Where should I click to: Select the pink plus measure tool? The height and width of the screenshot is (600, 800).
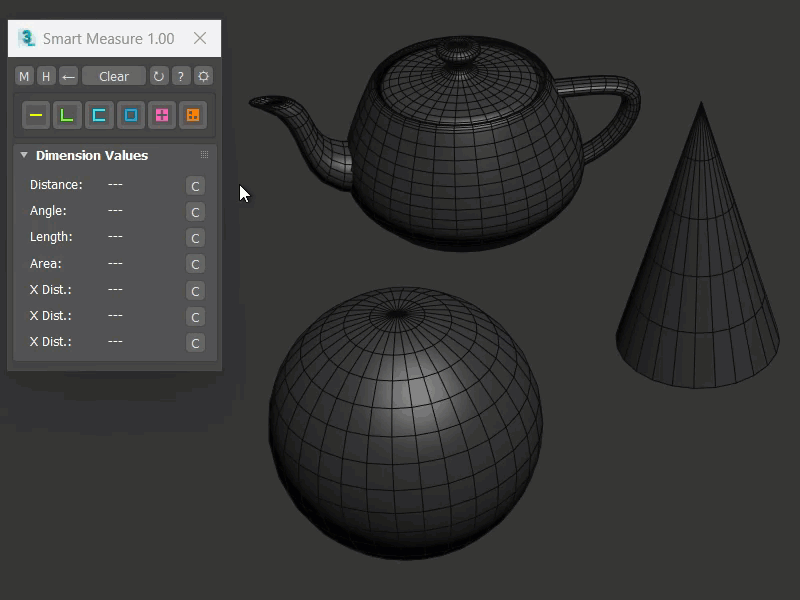161,115
